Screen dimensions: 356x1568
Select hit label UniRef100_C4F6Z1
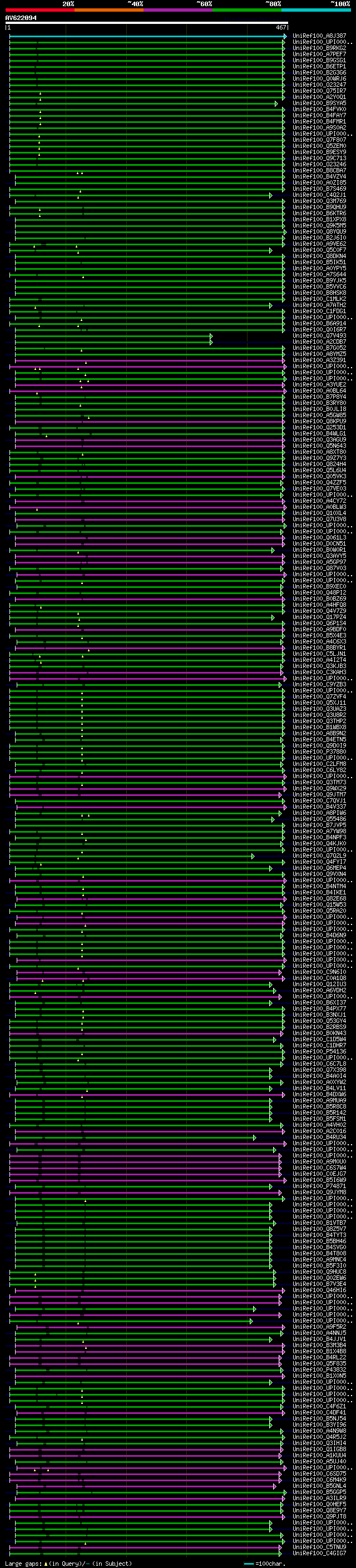[x=319, y=1406]
